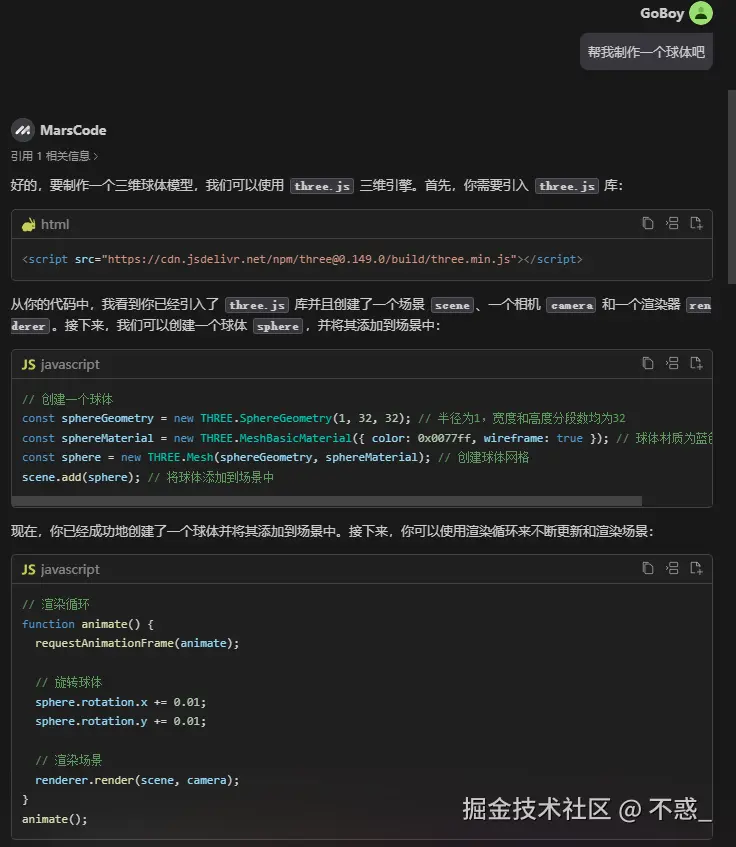Copy the sphere creation javascript block
The height and width of the screenshot is (847, 736).
pos(647,363)
